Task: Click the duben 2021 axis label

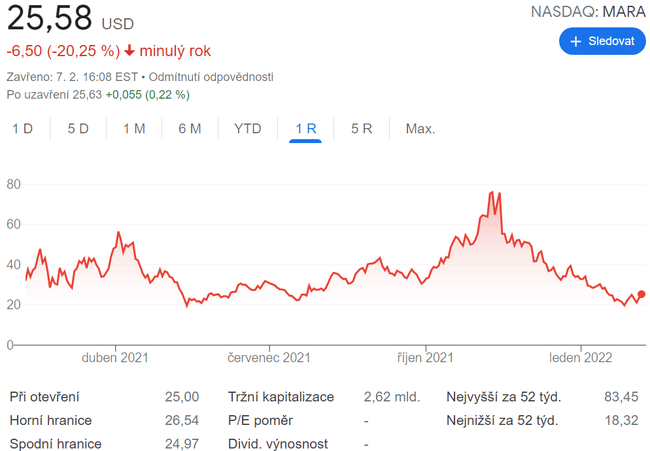Action: [x=117, y=358]
